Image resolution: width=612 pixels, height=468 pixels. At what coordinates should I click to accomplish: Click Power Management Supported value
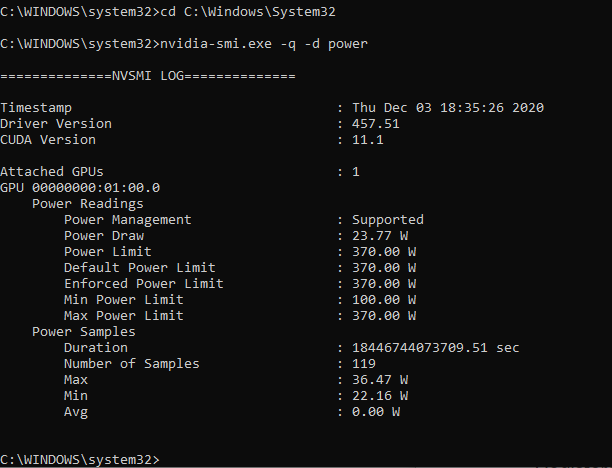click(x=388, y=220)
